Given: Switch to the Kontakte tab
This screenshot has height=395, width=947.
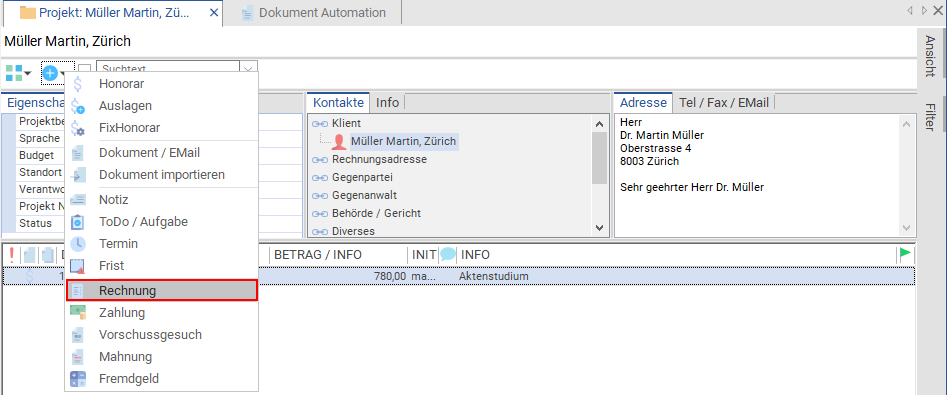Looking at the screenshot, I should 338,103.
